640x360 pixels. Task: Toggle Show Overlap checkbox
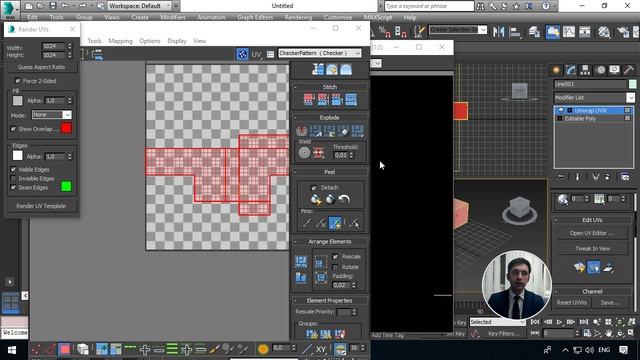click(13, 129)
